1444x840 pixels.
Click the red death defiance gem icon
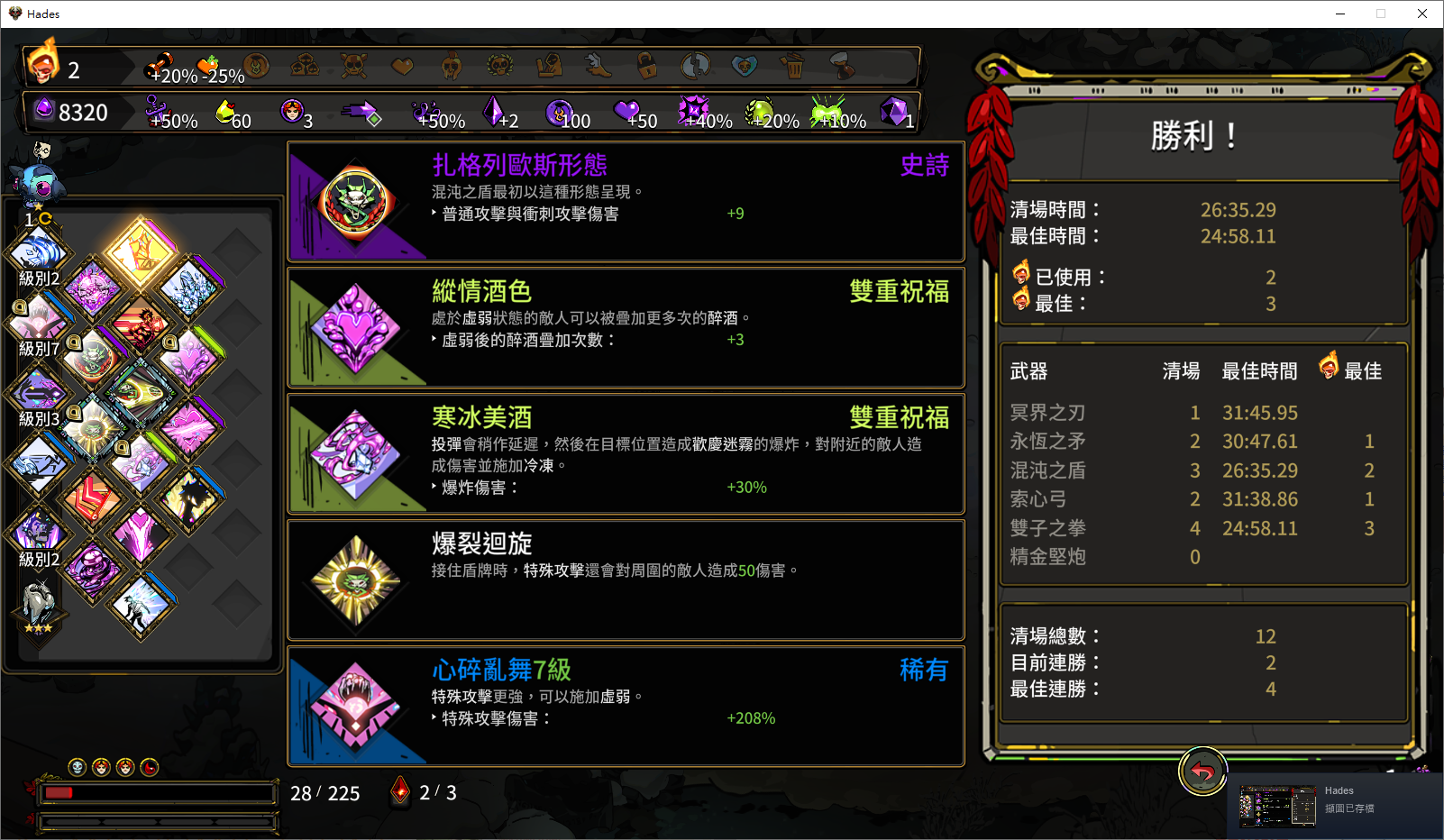click(400, 791)
